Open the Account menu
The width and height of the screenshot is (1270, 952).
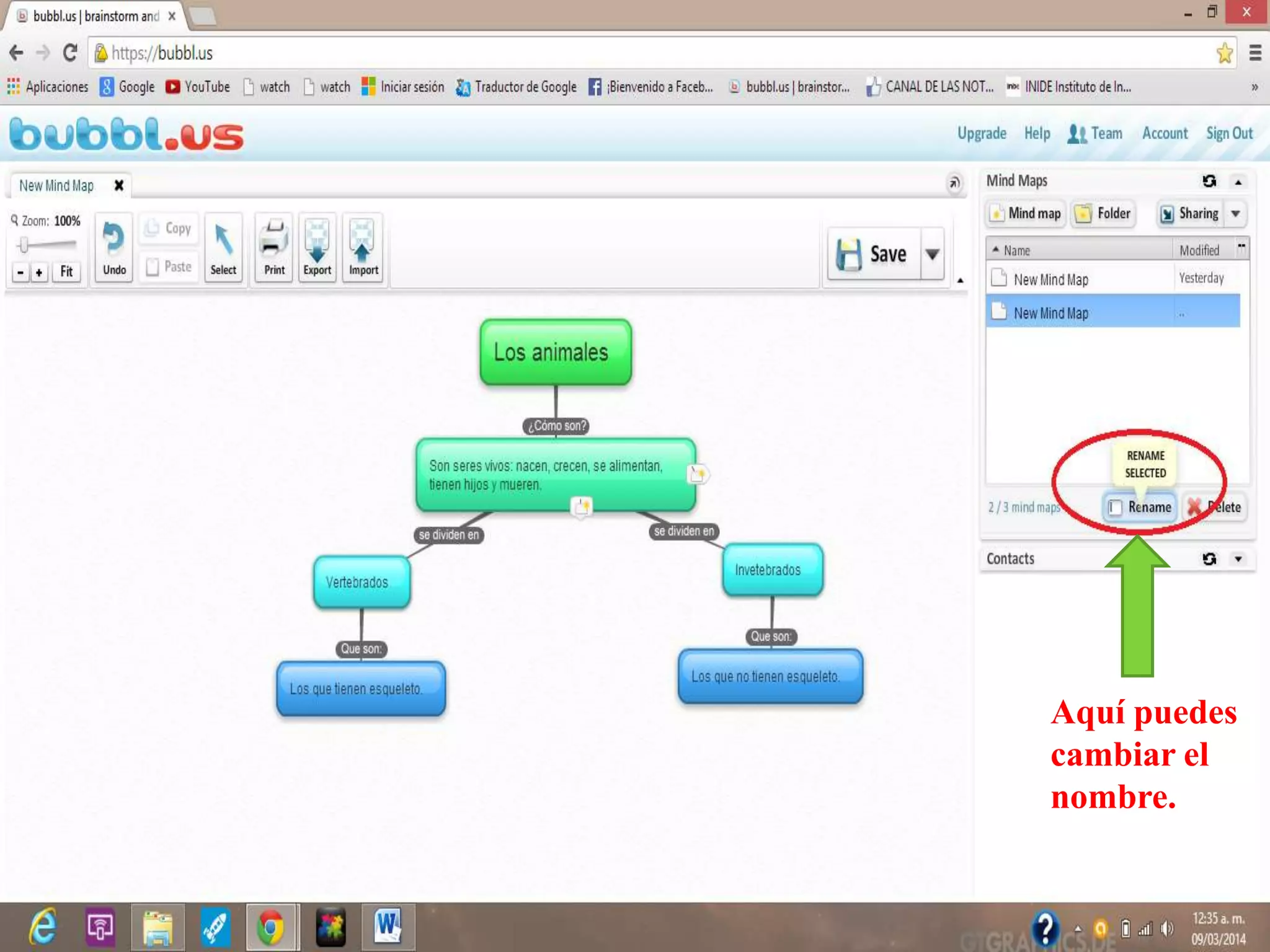[1165, 133]
